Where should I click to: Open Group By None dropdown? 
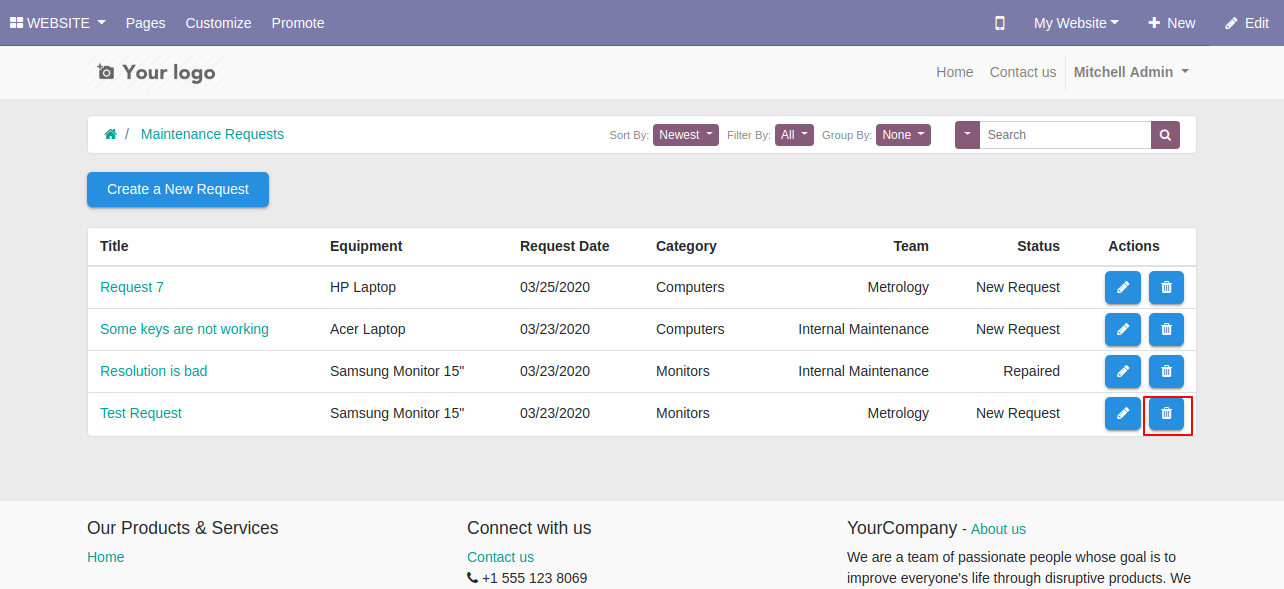pyautogui.click(x=903, y=135)
